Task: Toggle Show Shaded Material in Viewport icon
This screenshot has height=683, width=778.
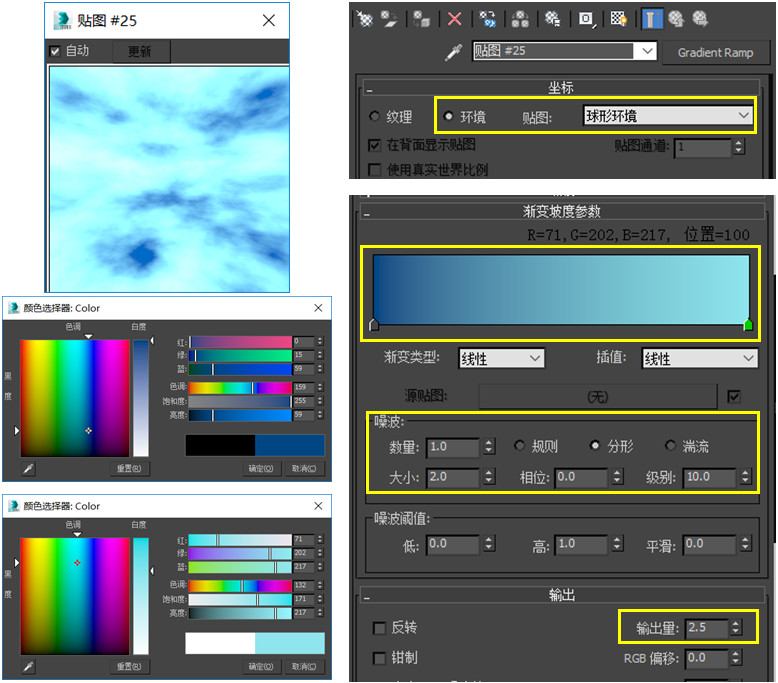Action: coord(618,19)
